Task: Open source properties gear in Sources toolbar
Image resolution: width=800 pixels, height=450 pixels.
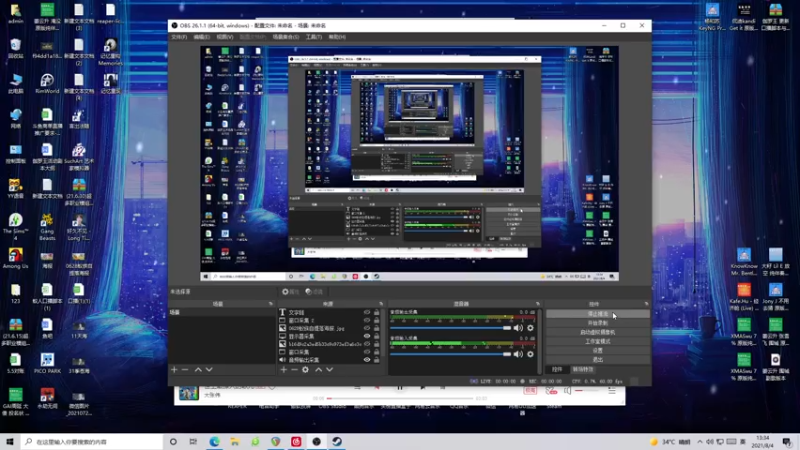Action: (x=305, y=369)
